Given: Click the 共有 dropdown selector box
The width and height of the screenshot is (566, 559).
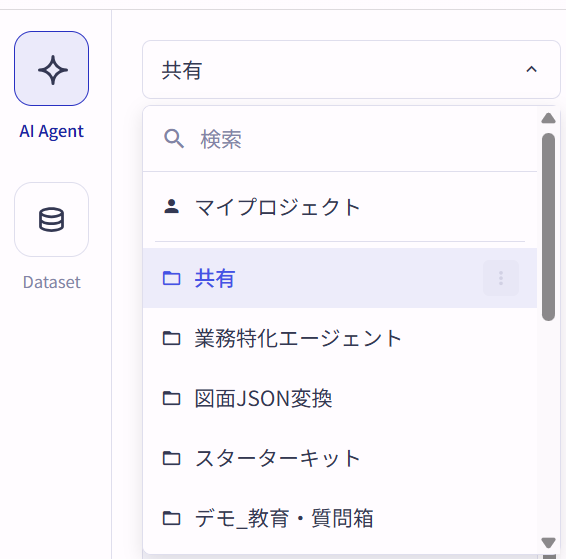Looking at the screenshot, I should [351, 69].
